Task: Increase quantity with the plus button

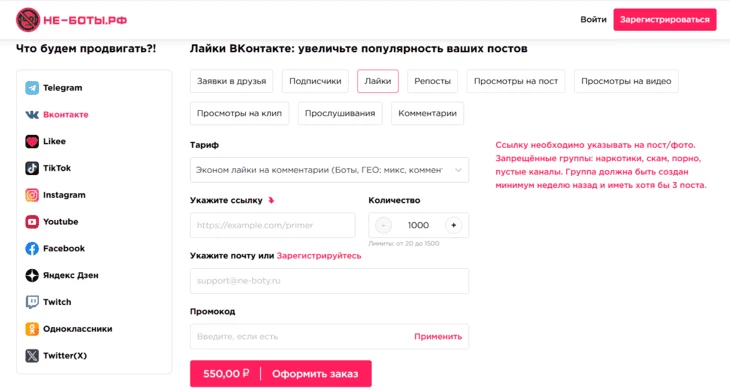Action: click(453, 225)
